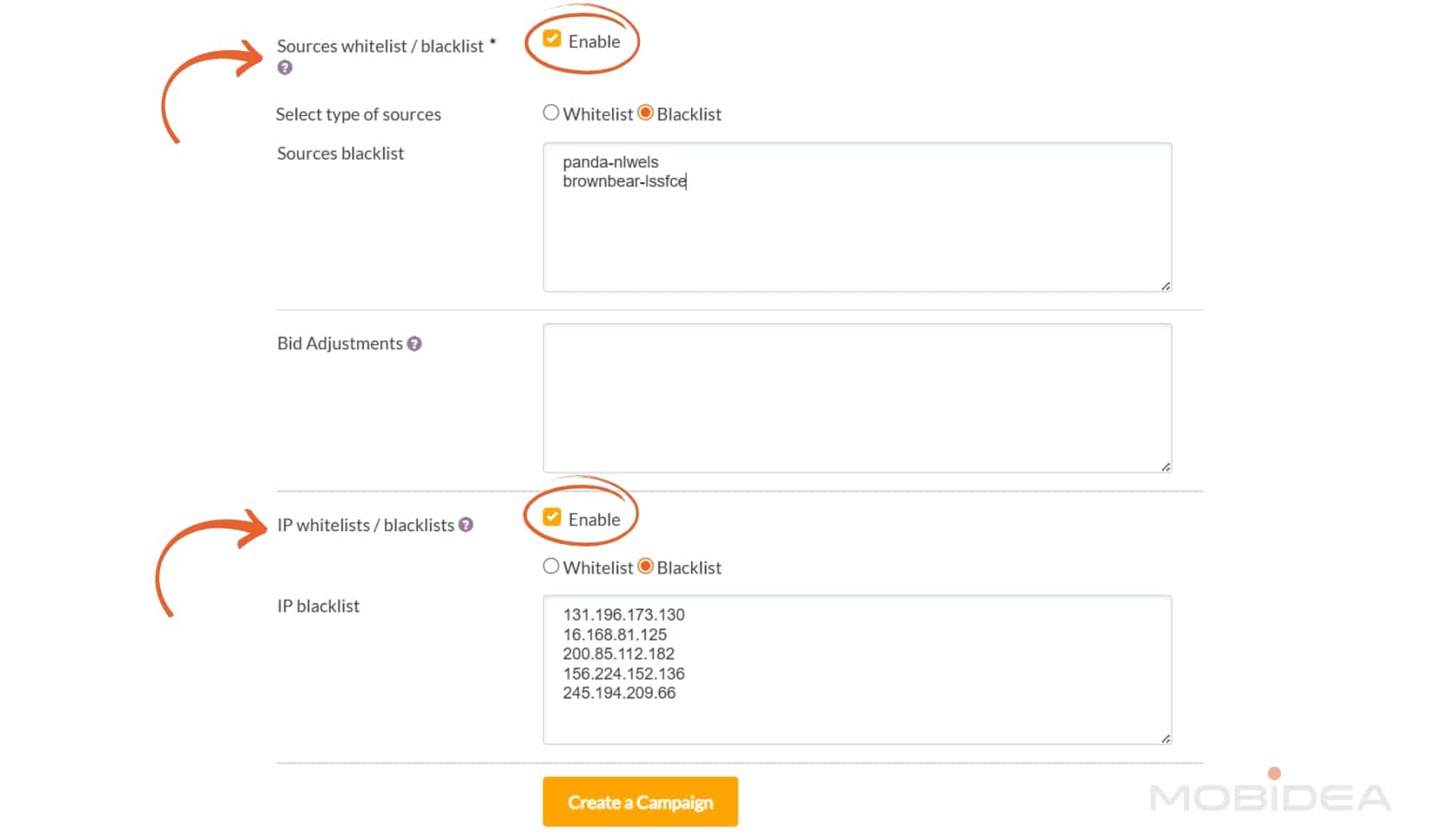Toggle IP whitelists/blacklists Enable checkbox
Viewport: 1440px width, 840px height.
(552, 518)
